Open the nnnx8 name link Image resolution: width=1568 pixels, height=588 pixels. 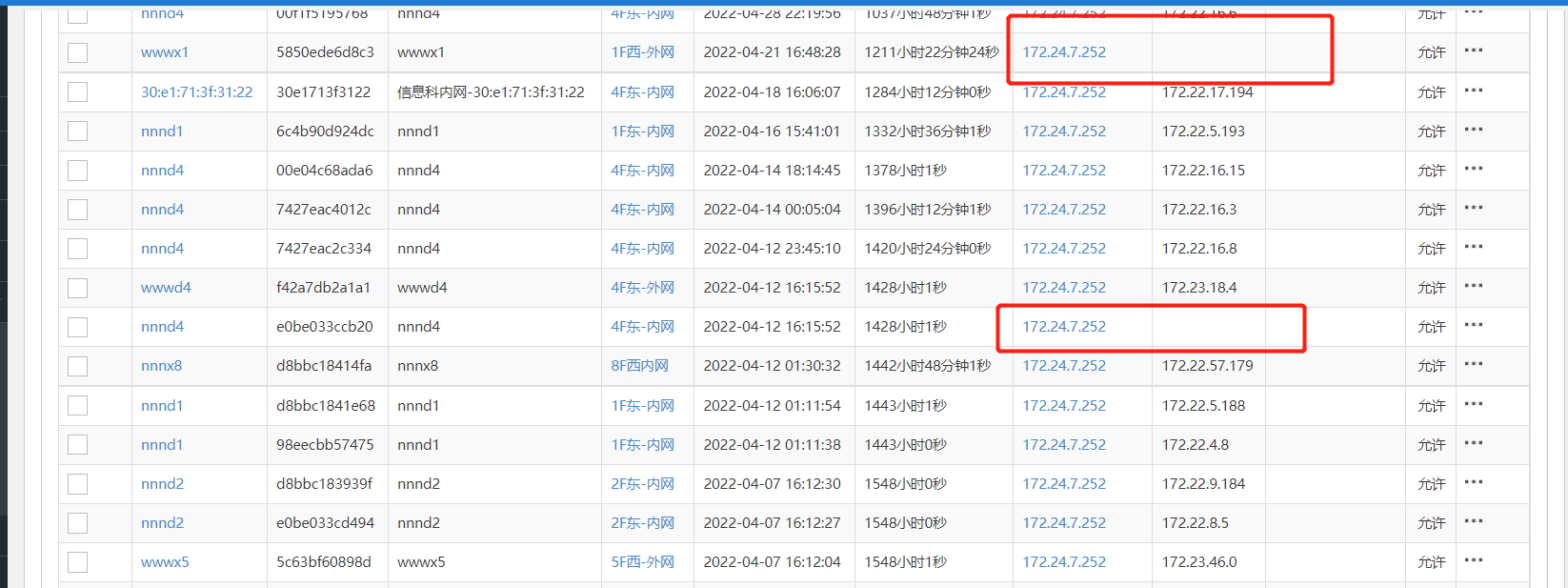pos(161,366)
